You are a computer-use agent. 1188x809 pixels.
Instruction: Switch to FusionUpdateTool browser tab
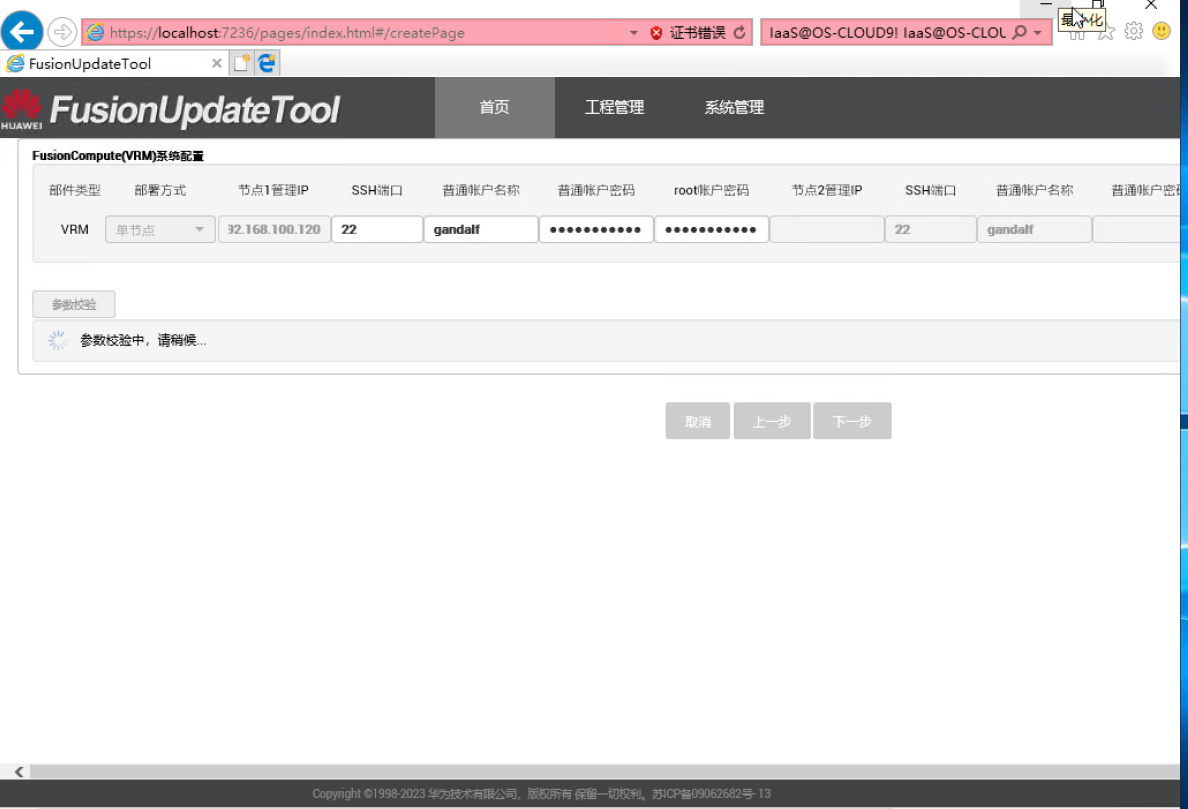click(x=114, y=64)
